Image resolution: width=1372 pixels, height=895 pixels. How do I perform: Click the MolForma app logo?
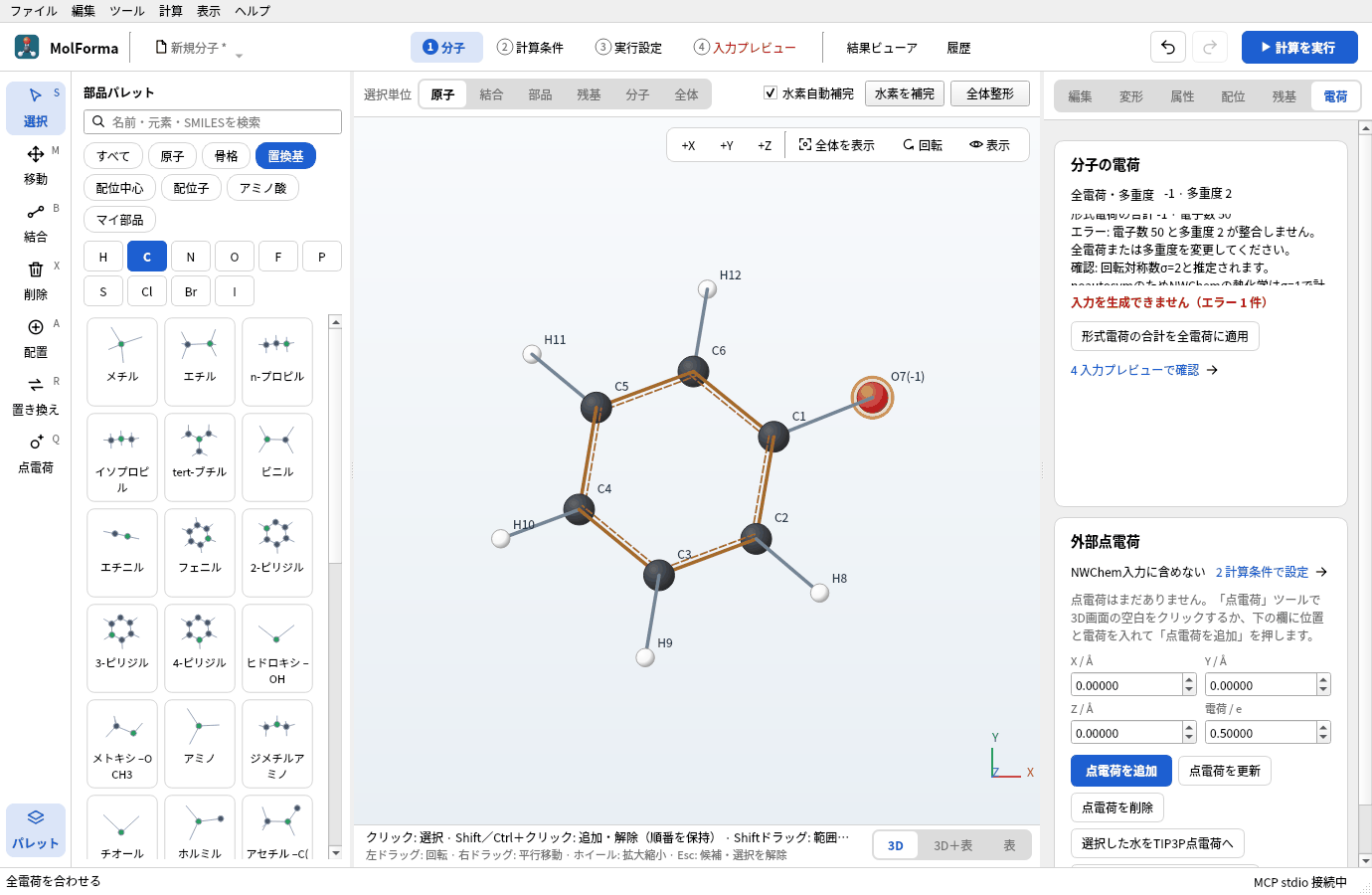tap(27, 47)
